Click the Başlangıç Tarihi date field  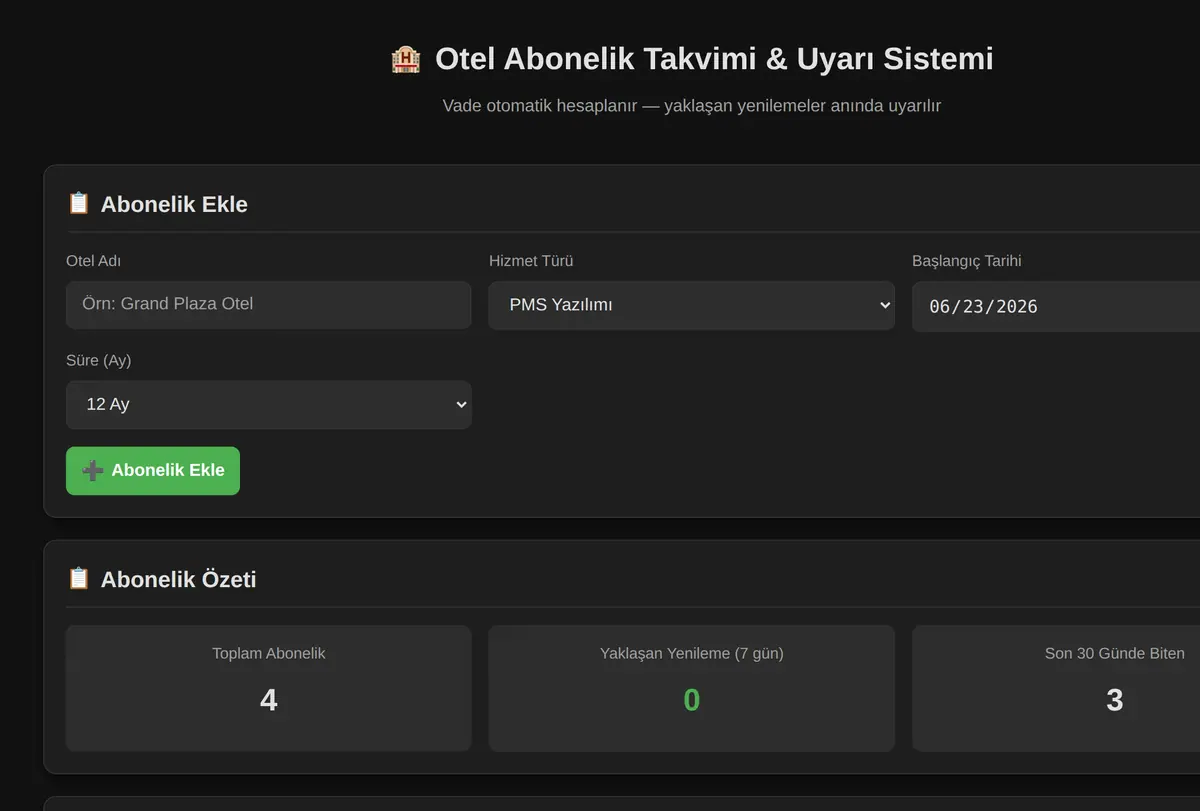pyautogui.click(x=1056, y=306)
